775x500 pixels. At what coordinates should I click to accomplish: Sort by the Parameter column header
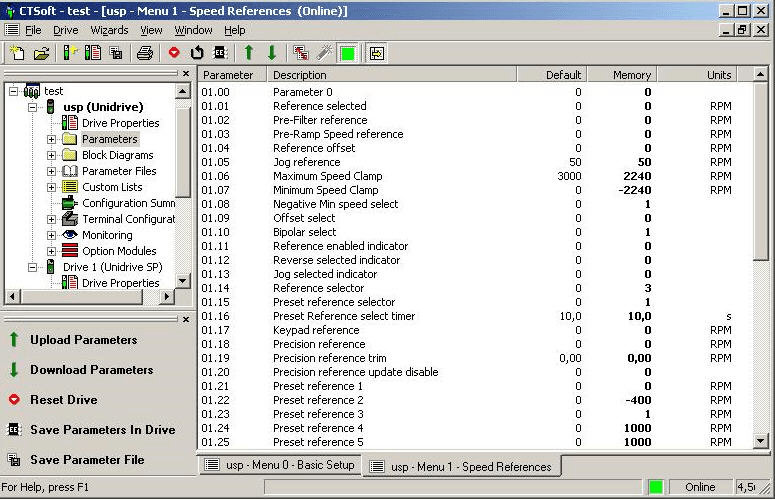coord(233,75)
